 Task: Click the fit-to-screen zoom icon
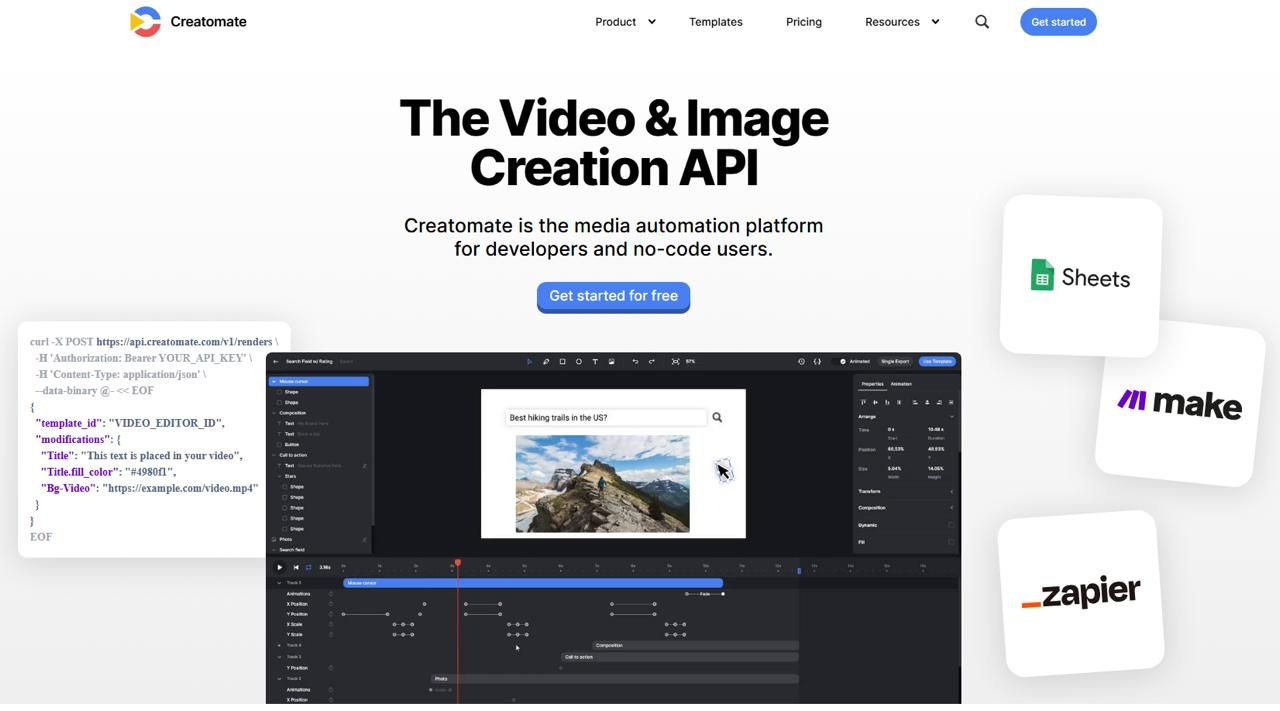coord(675,361)
